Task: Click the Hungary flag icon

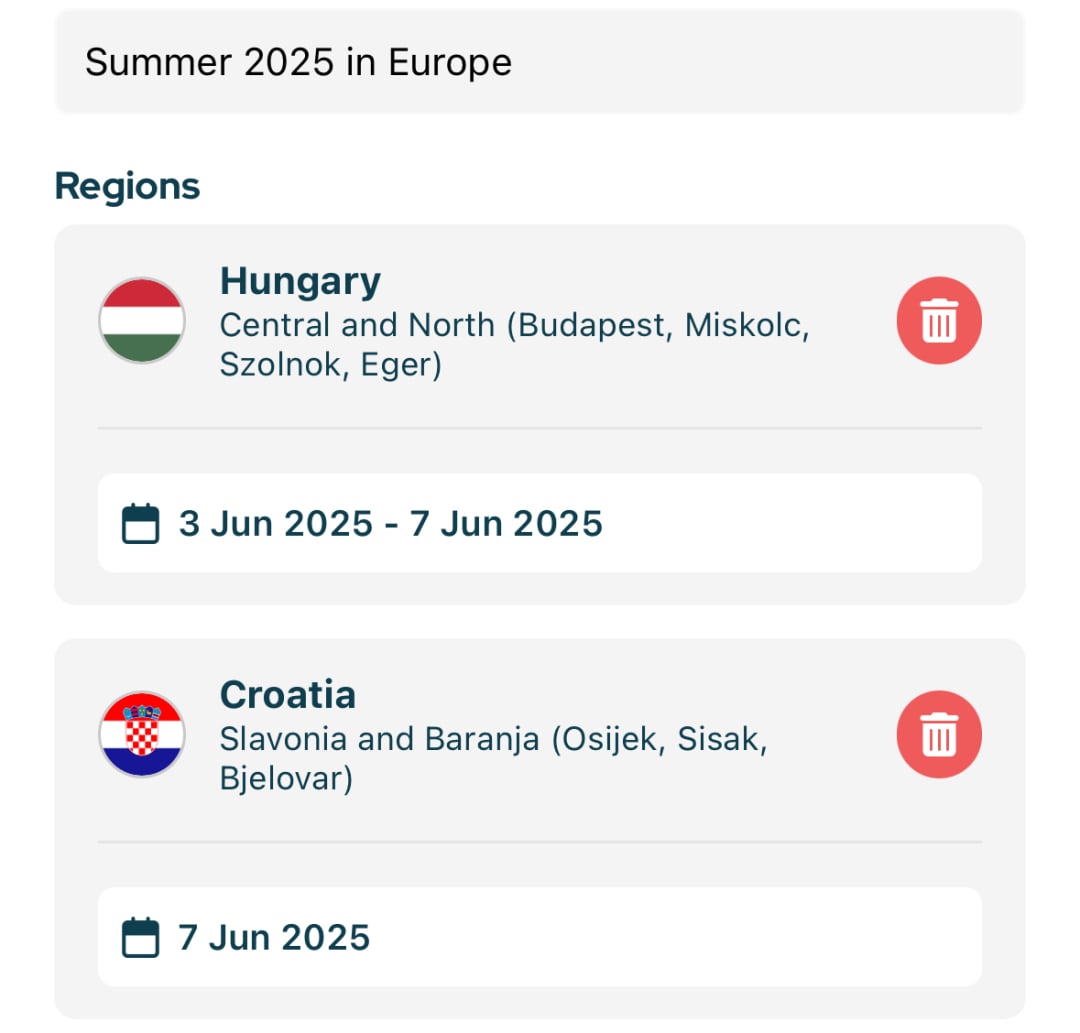Action: click(x=141, y=321)
